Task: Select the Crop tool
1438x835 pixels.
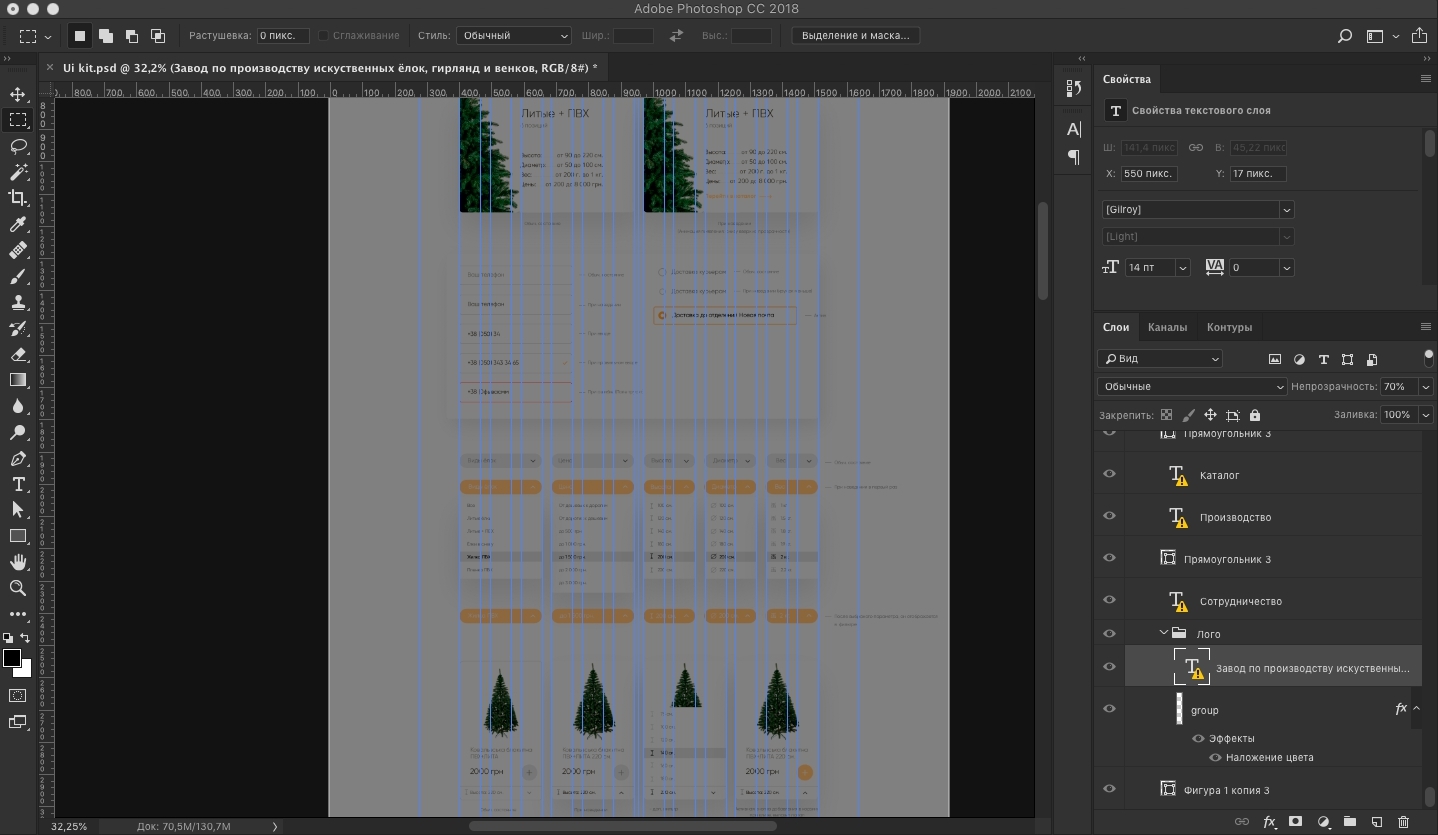Action: pos(18,198)
